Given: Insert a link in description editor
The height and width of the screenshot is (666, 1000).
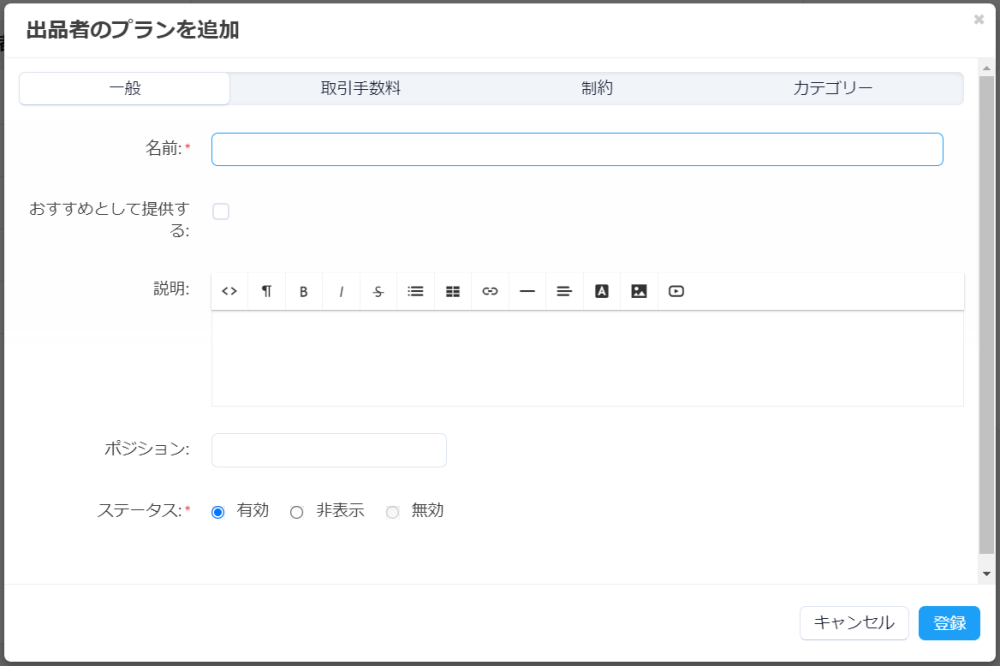Looking at the screenshot, I should [x=490, y=292].
